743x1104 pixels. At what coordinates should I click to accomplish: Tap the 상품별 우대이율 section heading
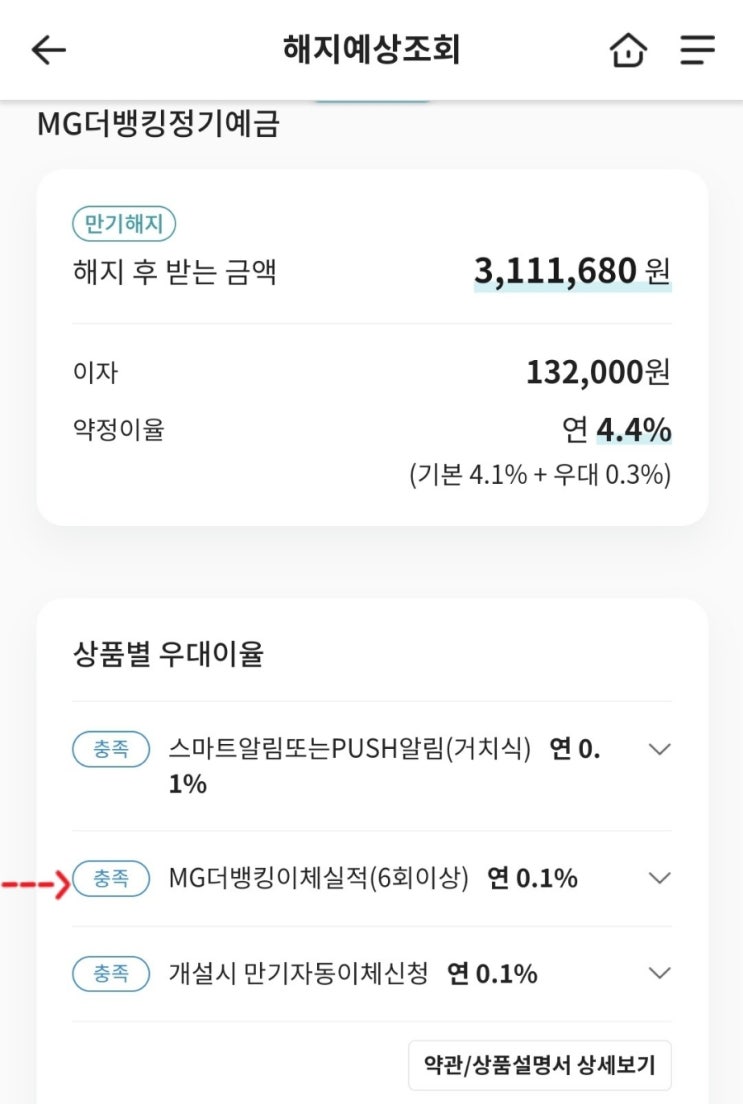[x=168, y=655]
